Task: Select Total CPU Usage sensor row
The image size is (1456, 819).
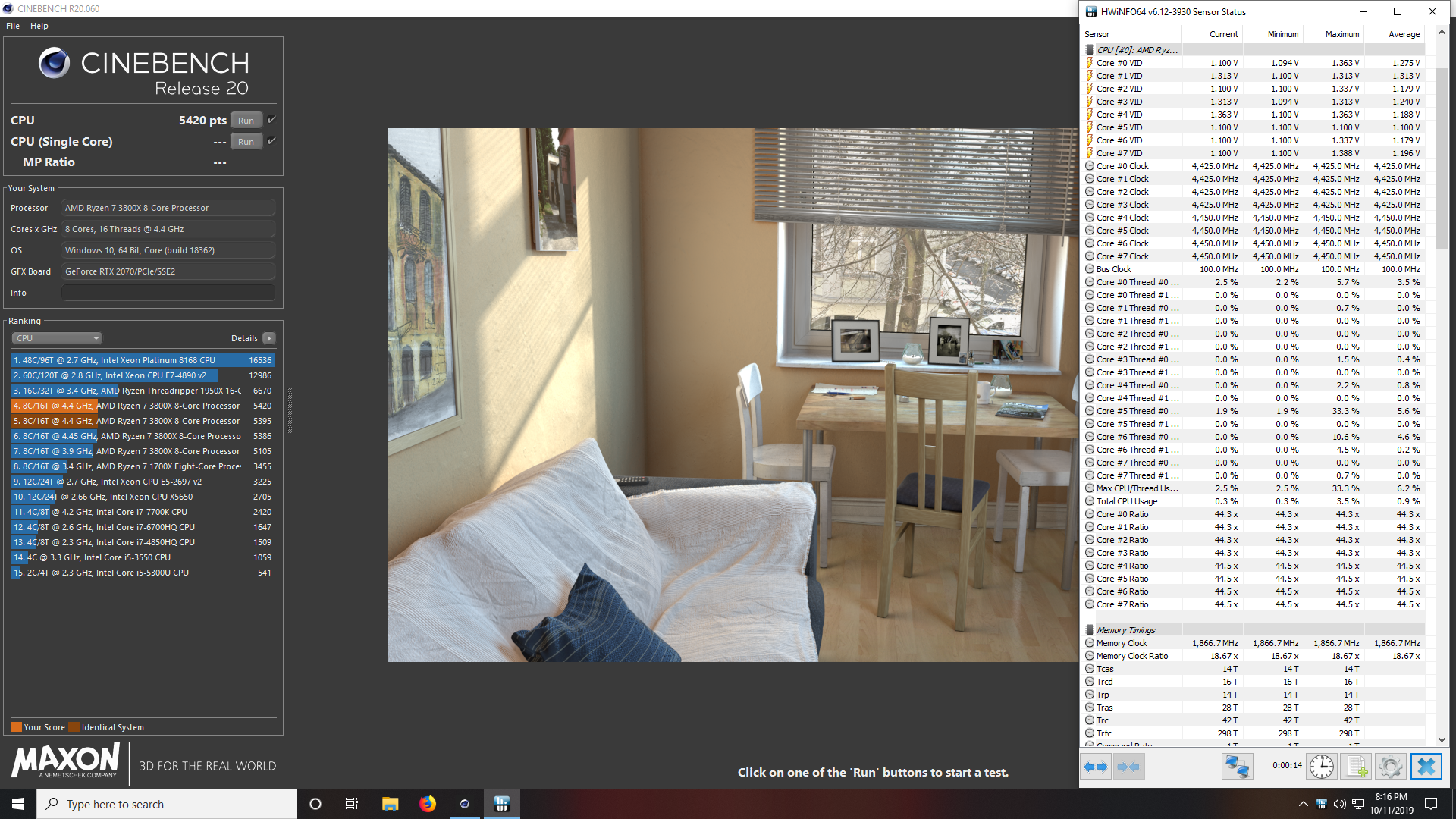Action: point(1254,501)
